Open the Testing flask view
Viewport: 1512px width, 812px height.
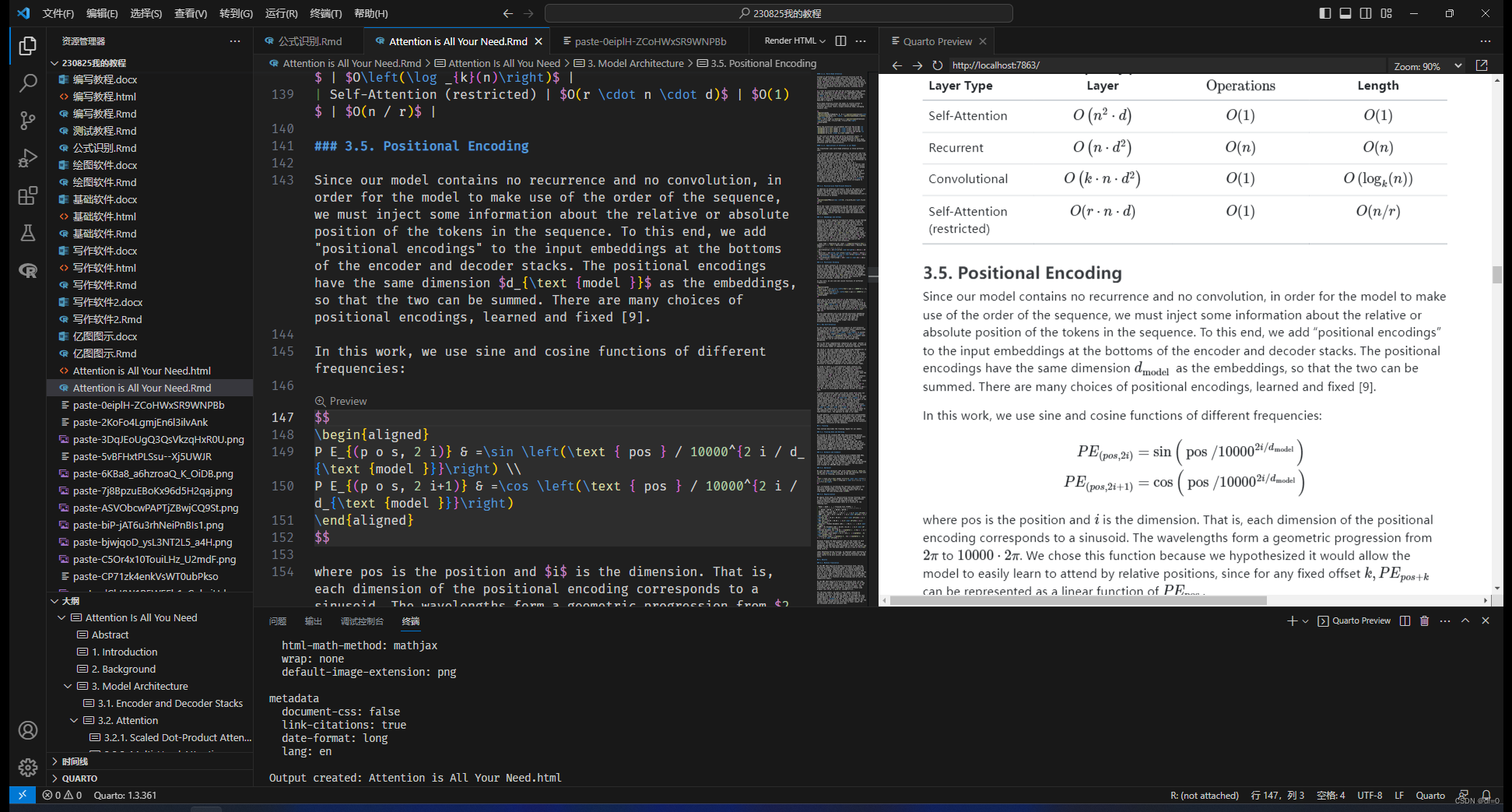pos(28,233)
